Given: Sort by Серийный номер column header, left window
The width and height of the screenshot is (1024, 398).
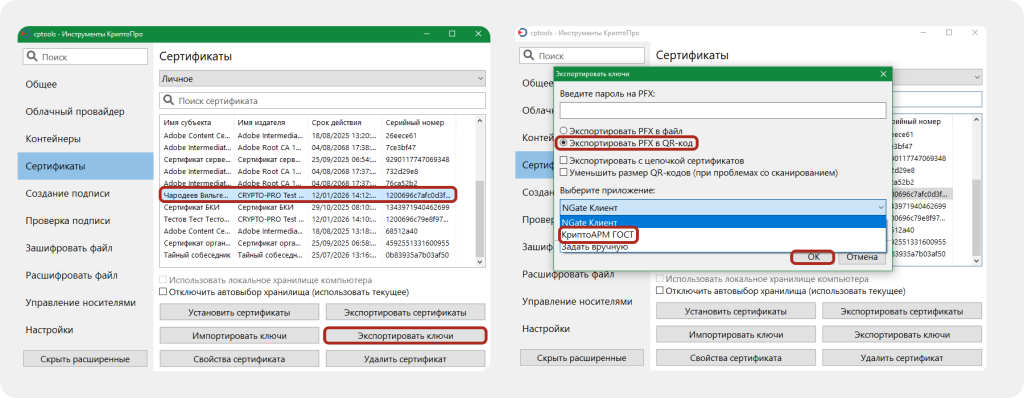Looking at the screenshot, I should coord(419,122).
